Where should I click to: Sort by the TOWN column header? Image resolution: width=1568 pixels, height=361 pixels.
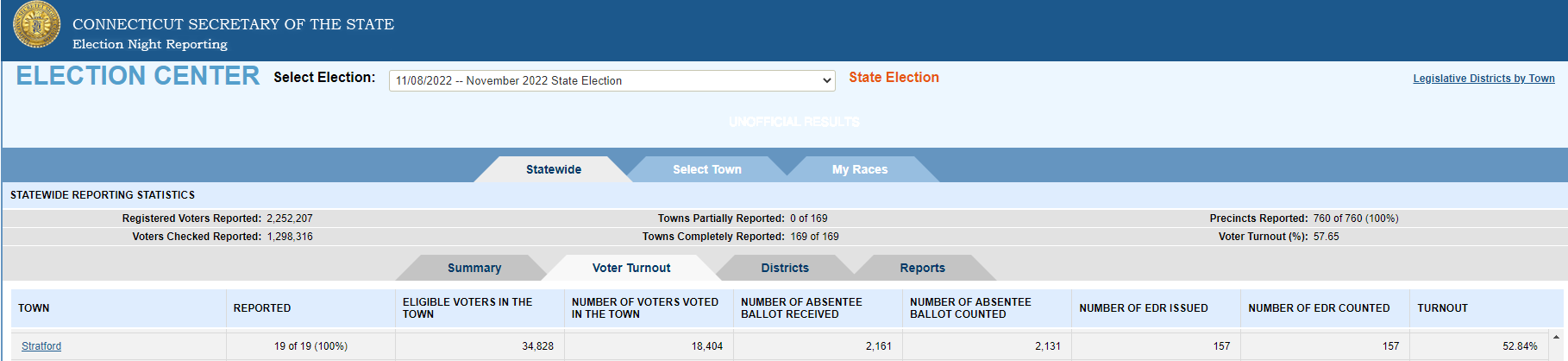[x=34, y=308]
